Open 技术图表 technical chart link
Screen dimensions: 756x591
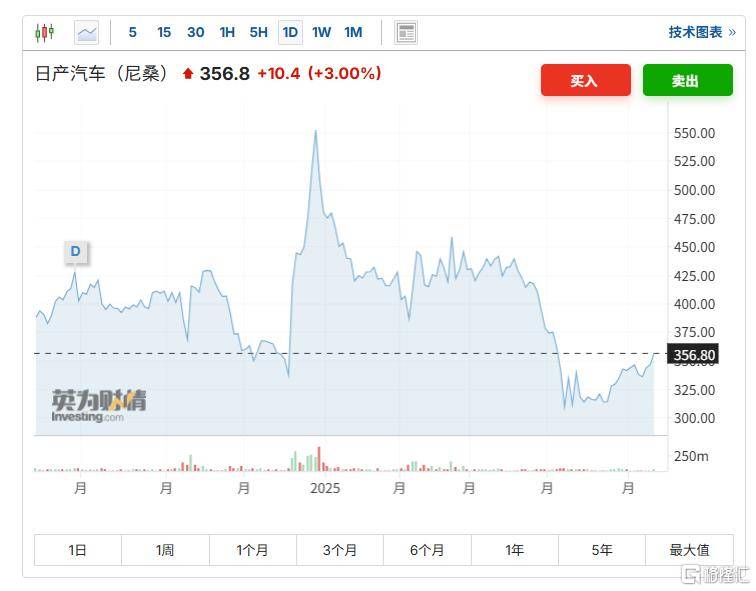click(x=695, y=32)
